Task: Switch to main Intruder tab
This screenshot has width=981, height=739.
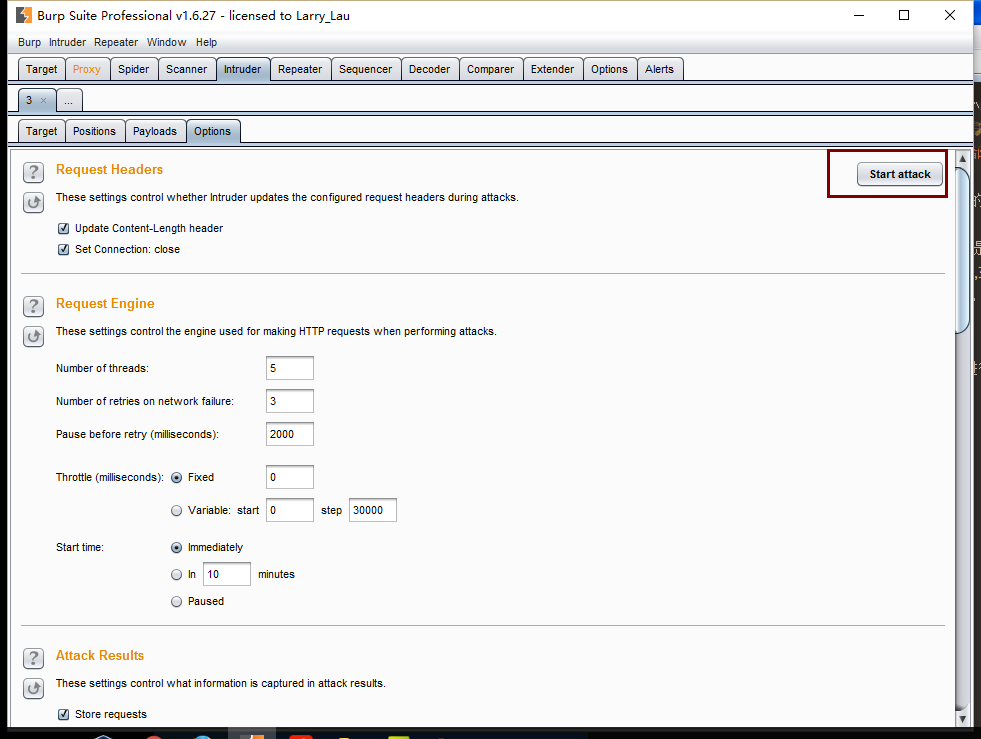Action: (x=243, y=69)
